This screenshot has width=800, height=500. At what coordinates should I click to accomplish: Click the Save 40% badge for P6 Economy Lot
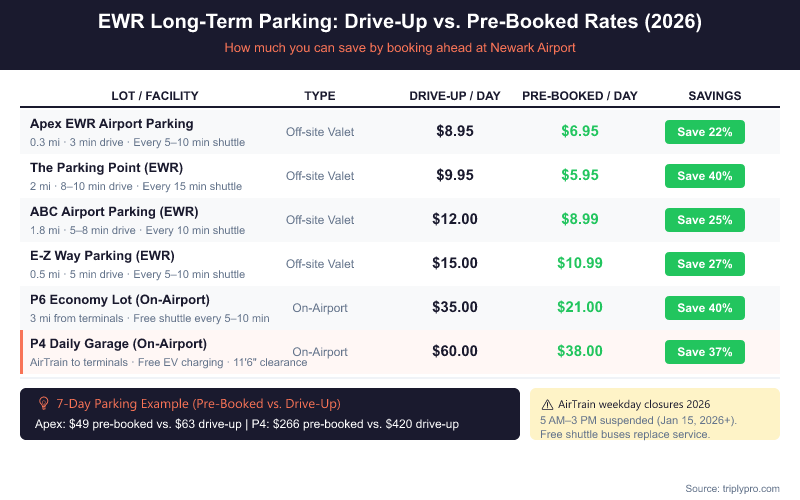point(705,307)
